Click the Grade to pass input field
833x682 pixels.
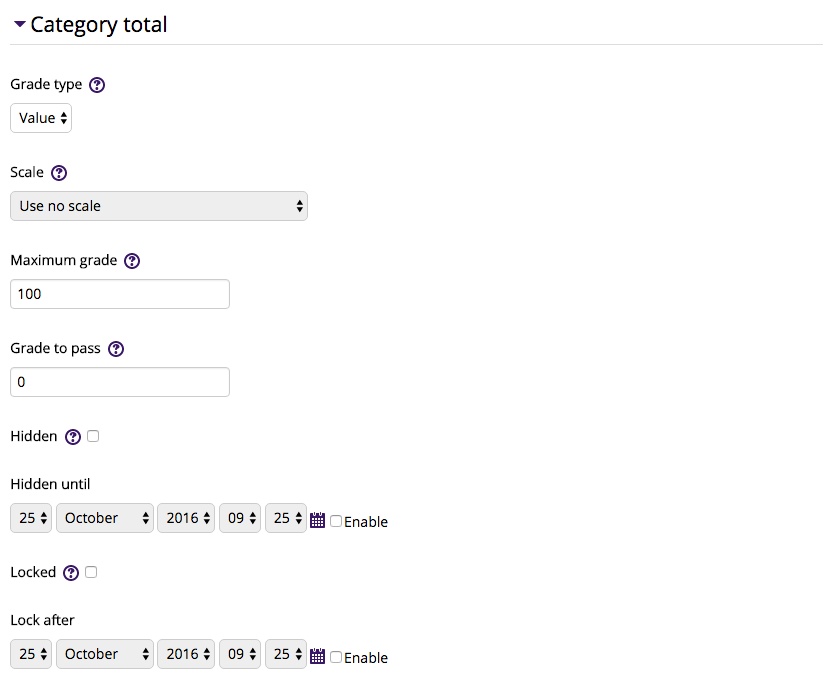point(120,382)
